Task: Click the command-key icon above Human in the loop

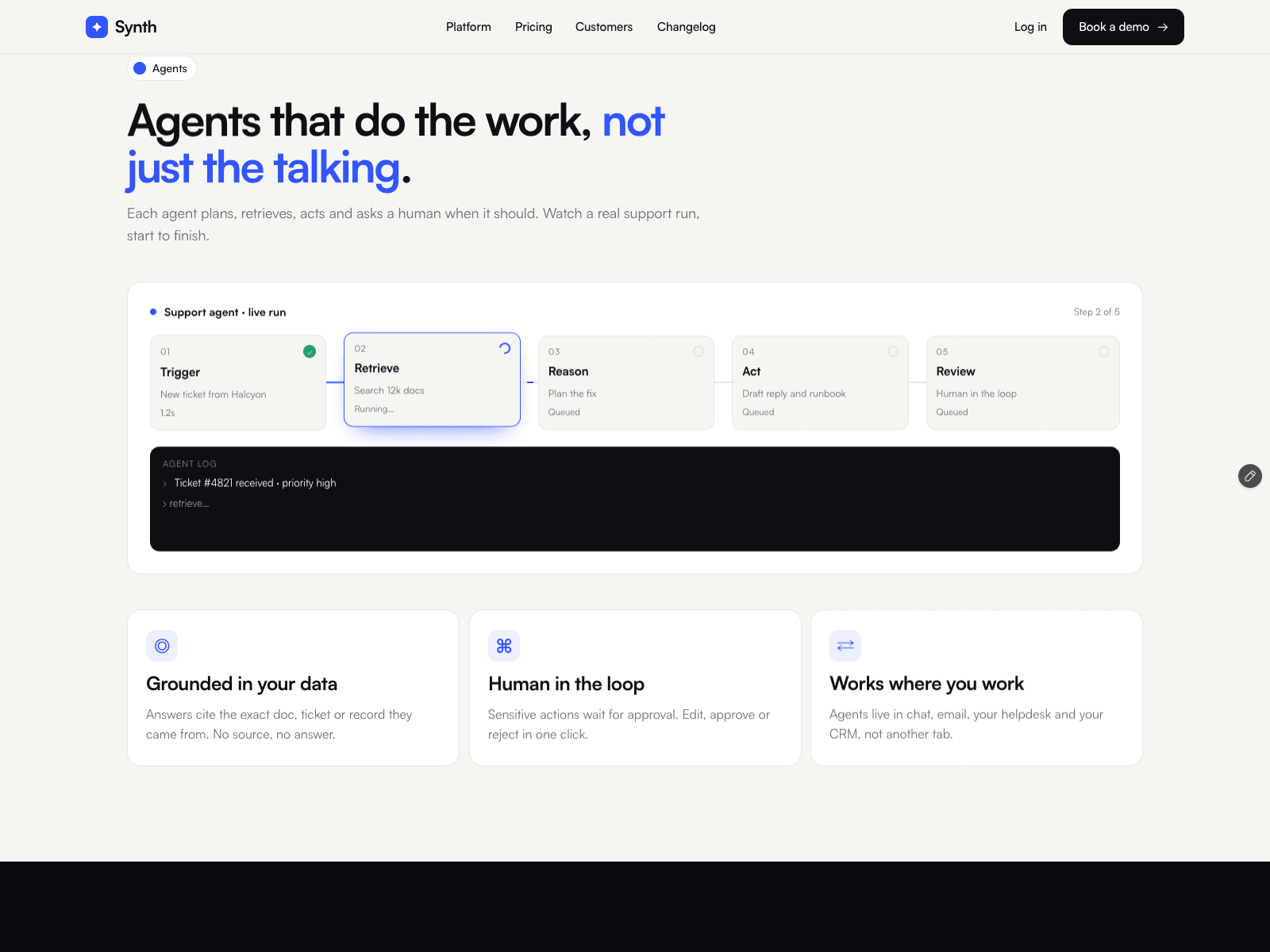Action: point(504,646)
